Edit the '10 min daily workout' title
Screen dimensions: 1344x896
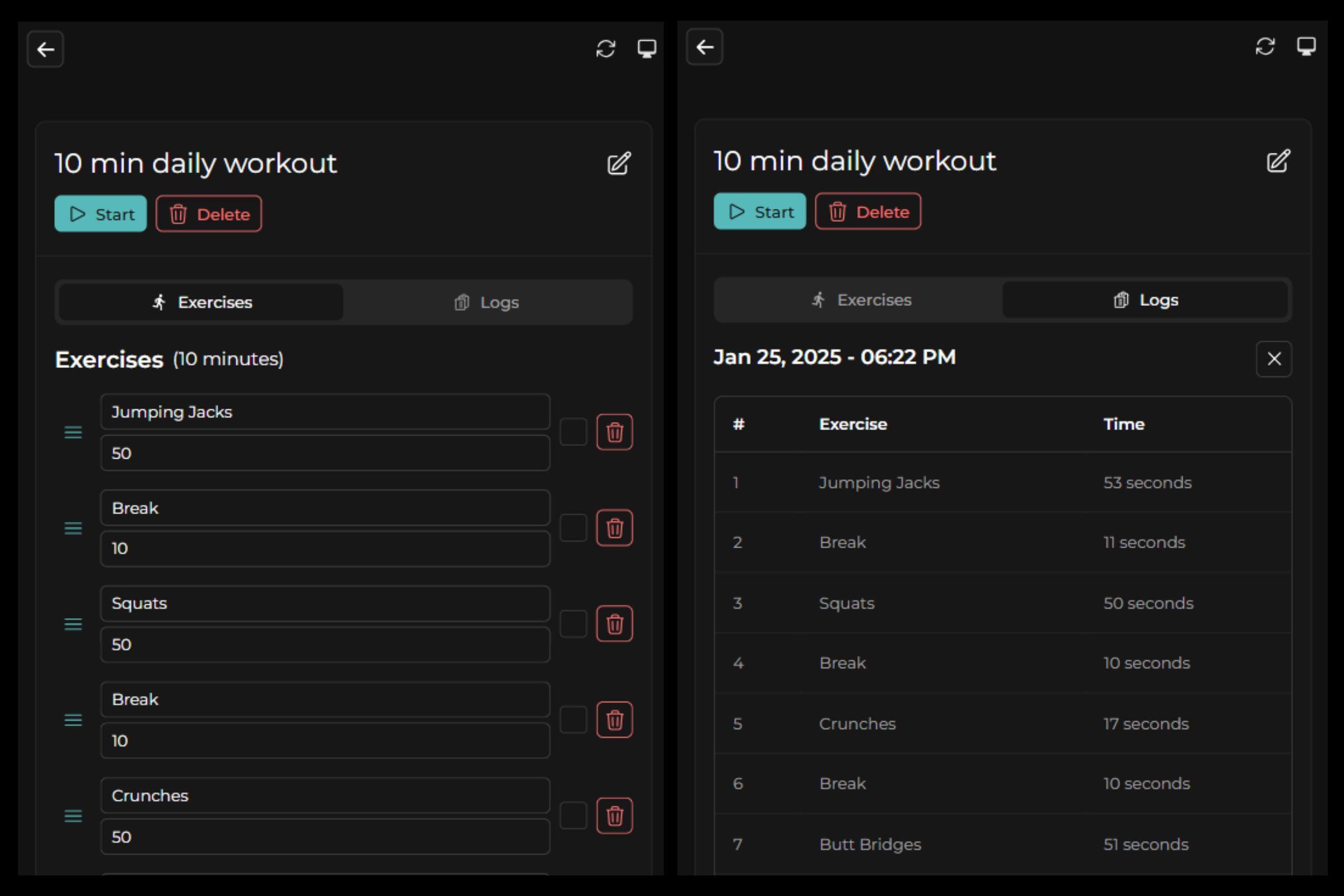click(x=619, y=164)
